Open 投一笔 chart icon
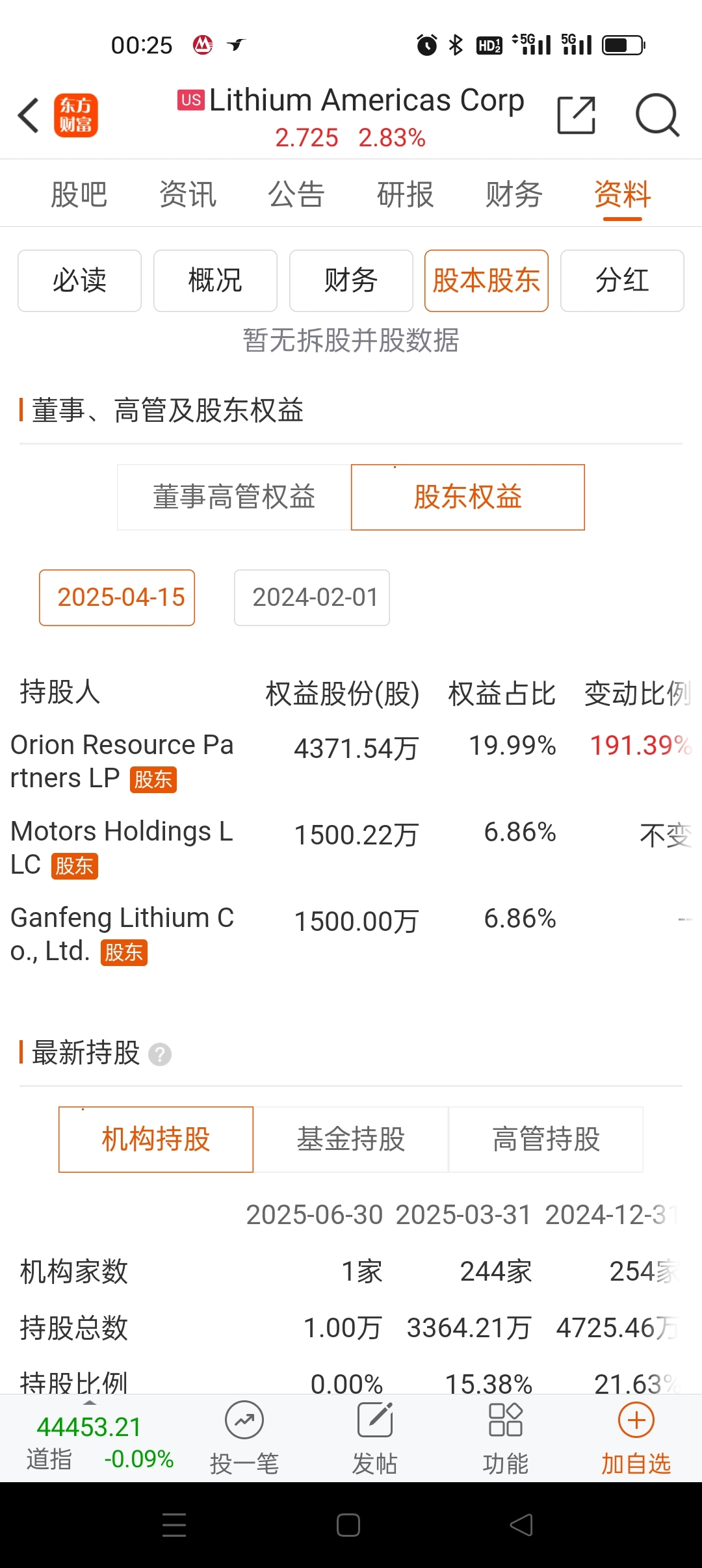 tap(244, 1420)
